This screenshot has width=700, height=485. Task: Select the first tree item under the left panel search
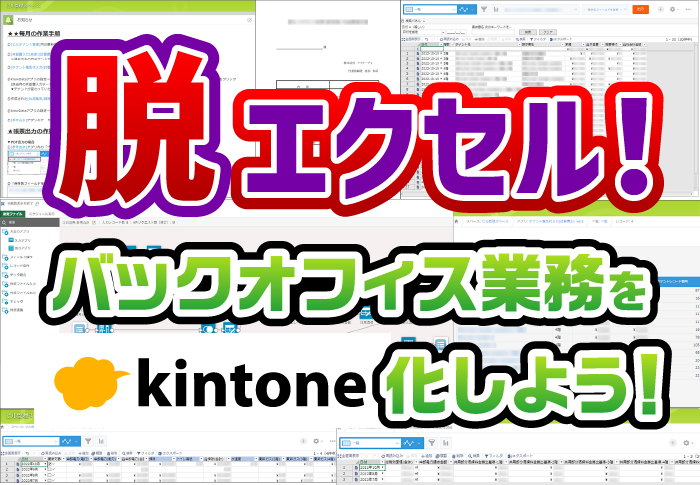coord(17,232)
